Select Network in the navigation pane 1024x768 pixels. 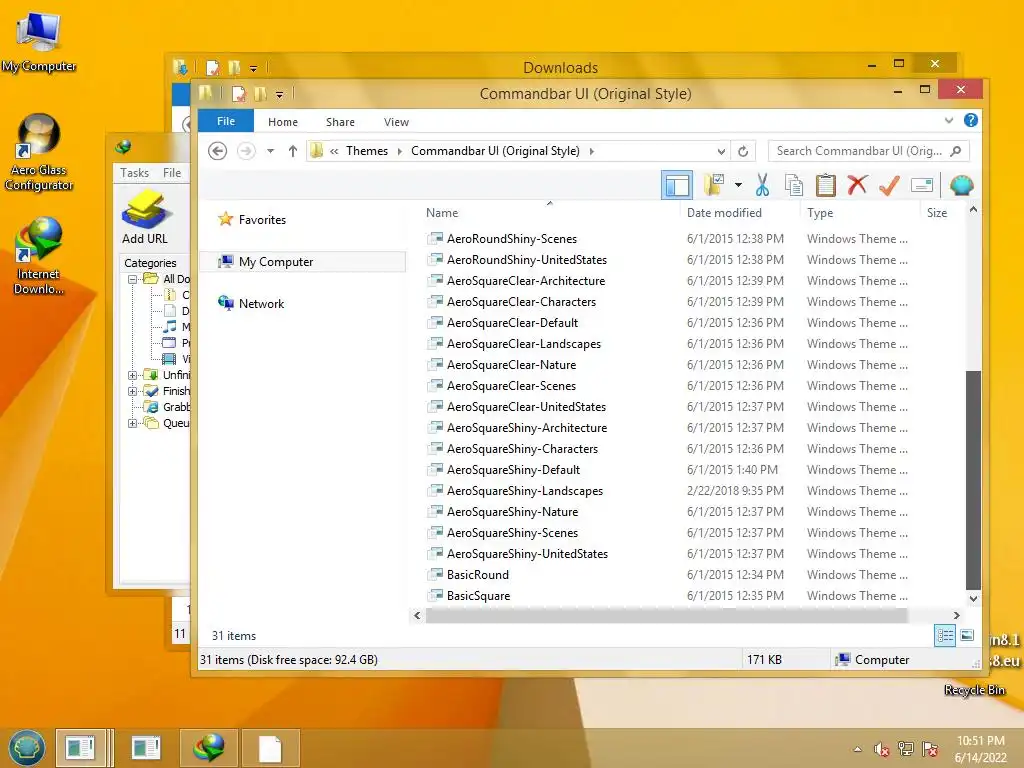coord(261,304)
